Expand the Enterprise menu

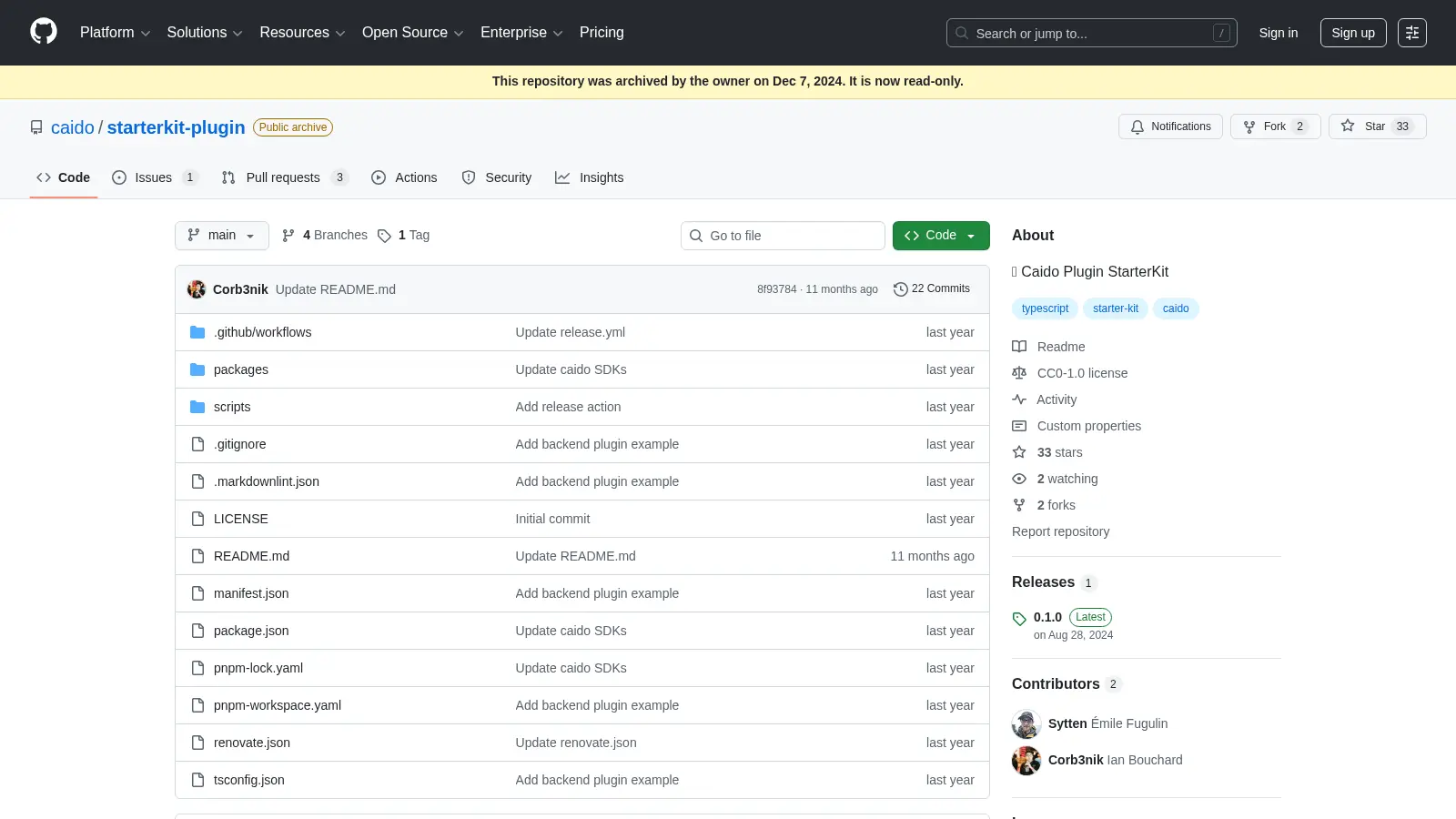[x=521, y=33]
